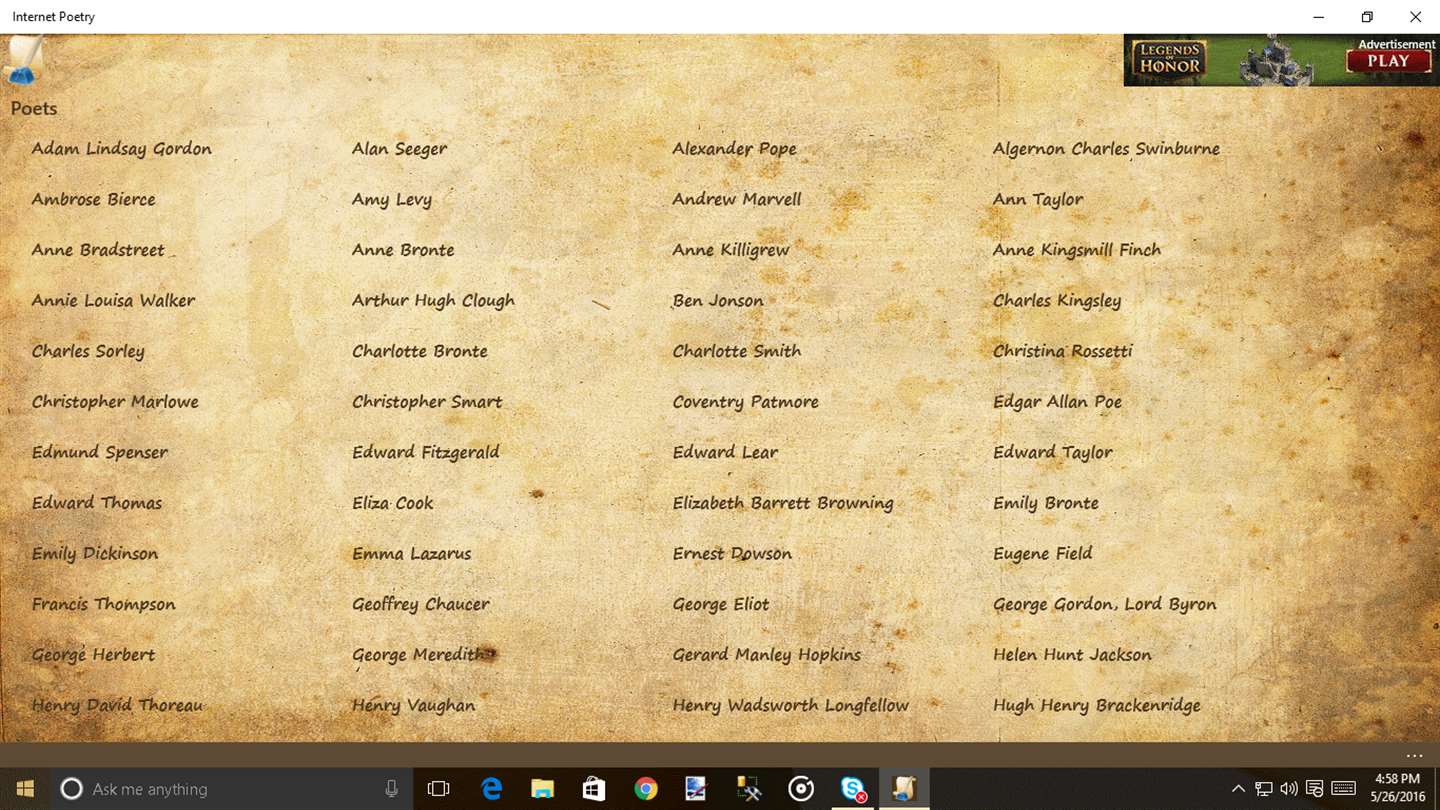Open the clock and date flyout

[x=1397, y=789]
